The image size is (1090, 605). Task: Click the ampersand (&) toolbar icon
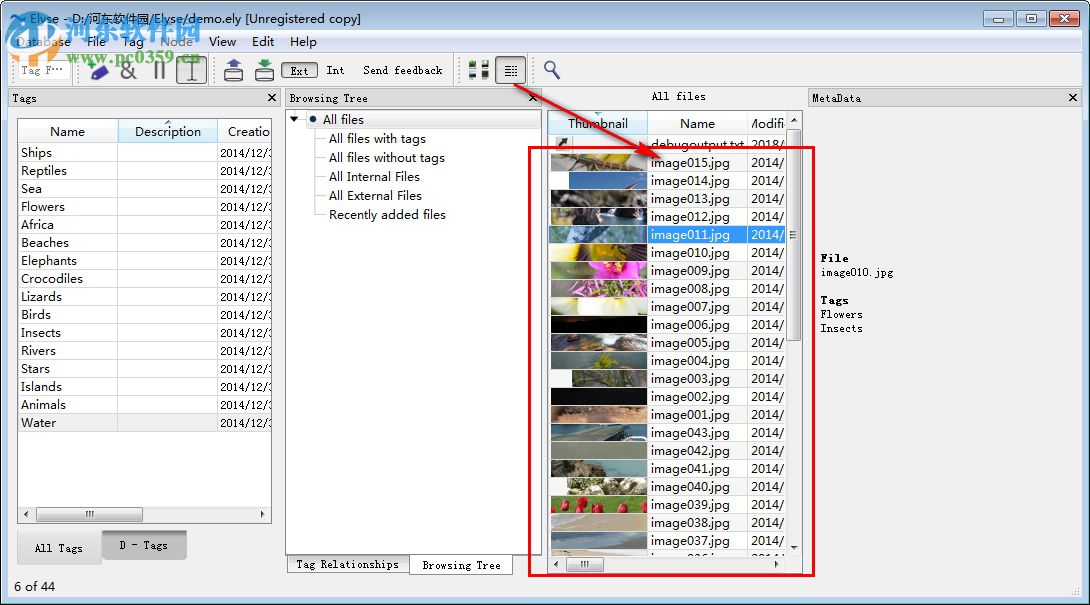128,70
